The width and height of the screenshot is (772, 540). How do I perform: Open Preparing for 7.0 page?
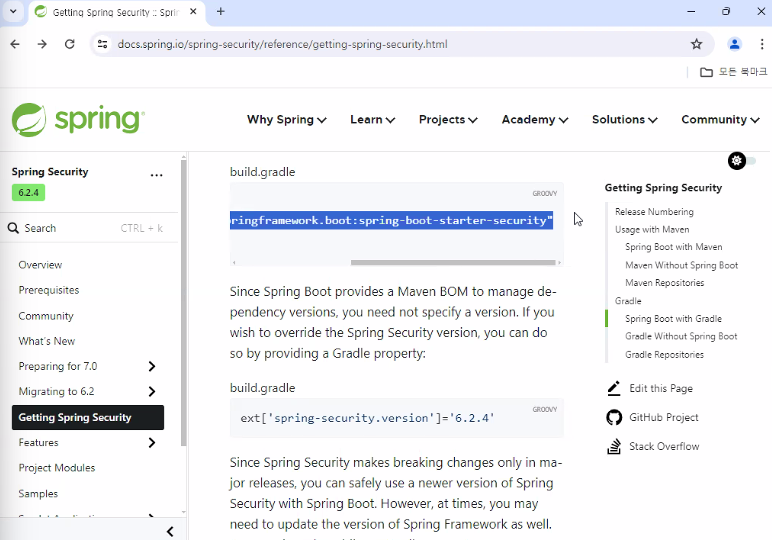[x=58, y=366]
